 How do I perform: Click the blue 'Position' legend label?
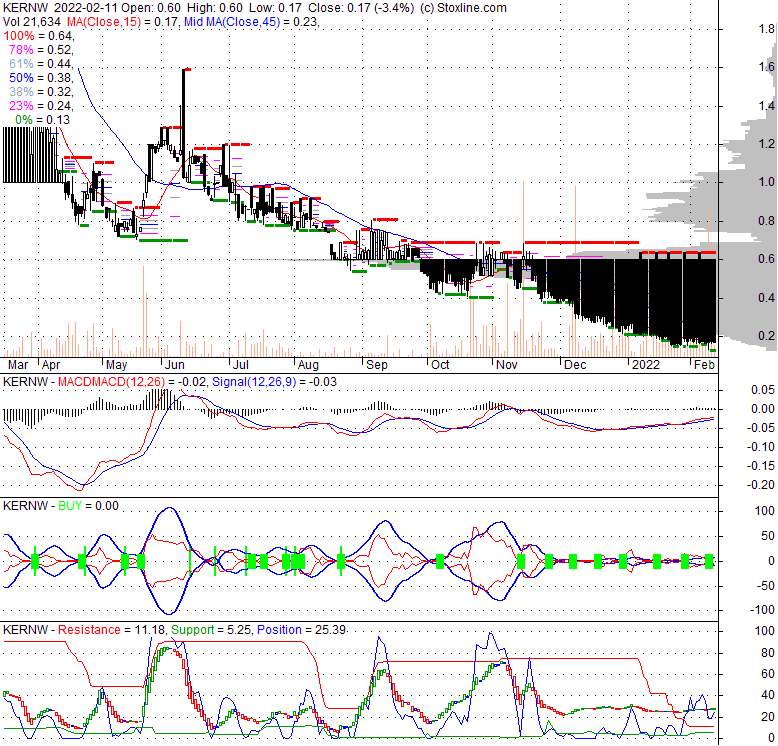coord(279,630)
